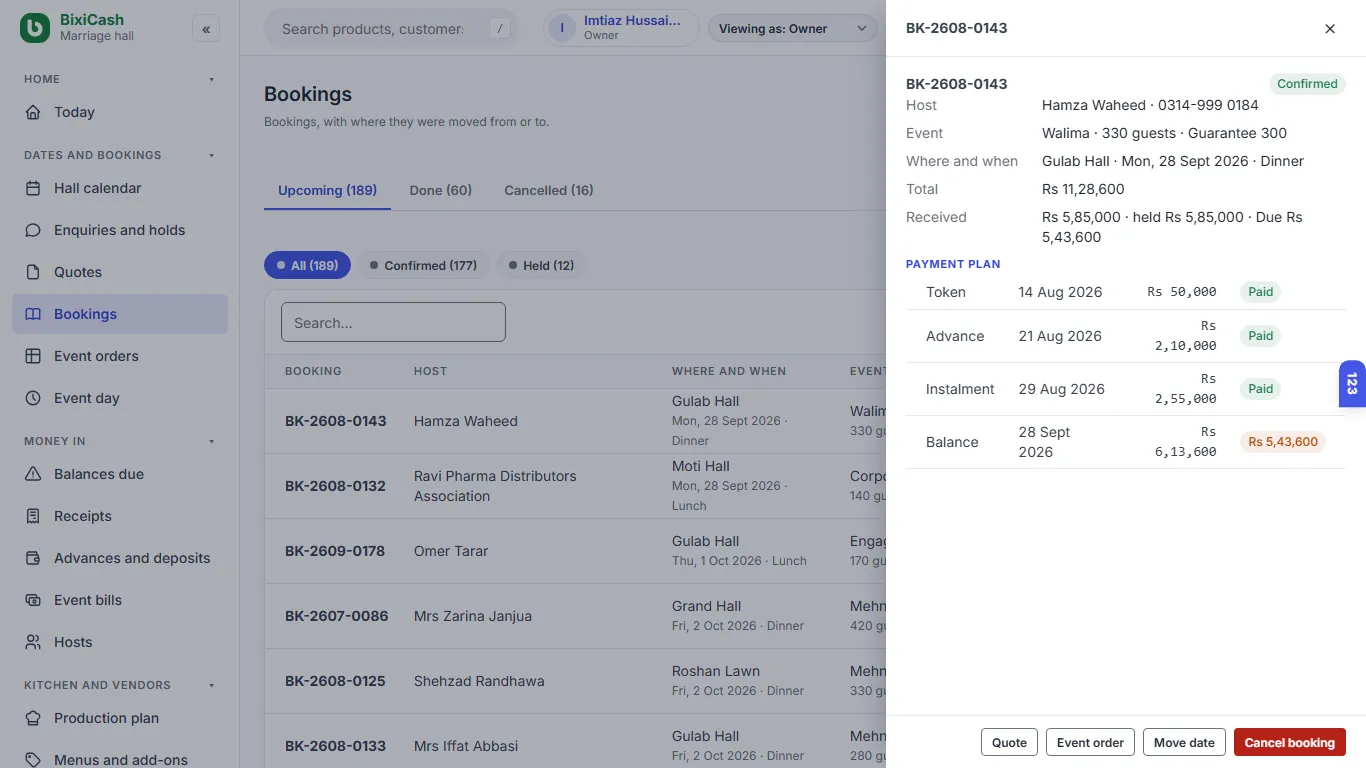The height and width of the screenshot is (768, 1366).
Task: Collapse the MONEY IN section
Action: point(211,441)
